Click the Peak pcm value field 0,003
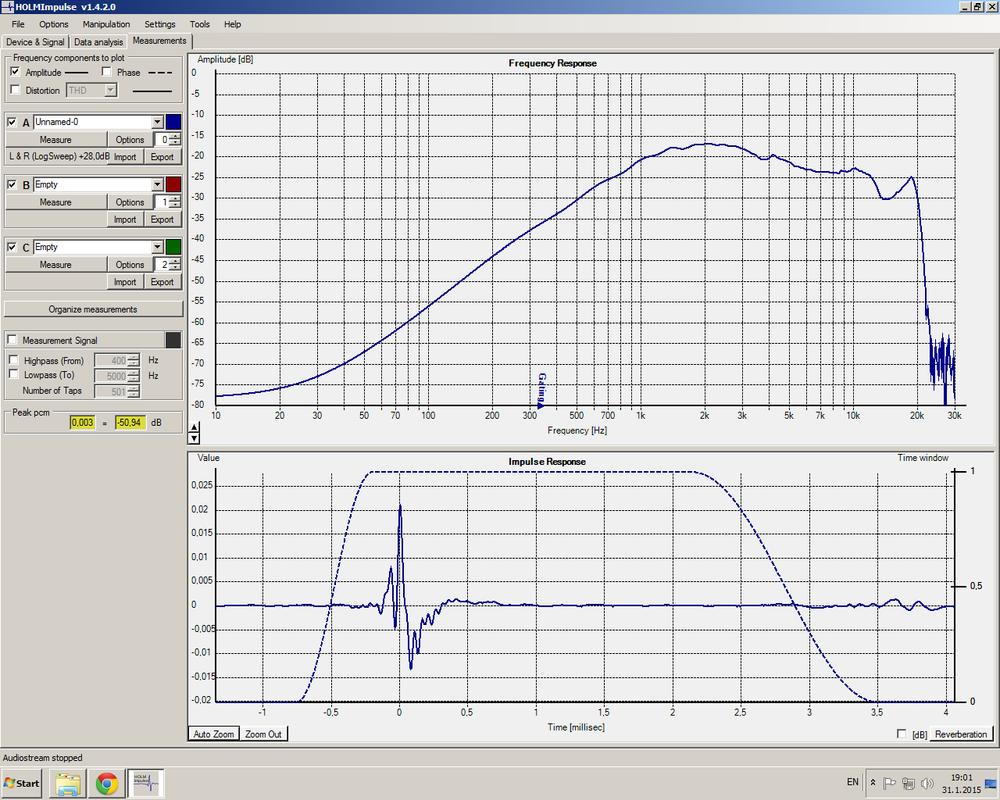 (82, 422)
